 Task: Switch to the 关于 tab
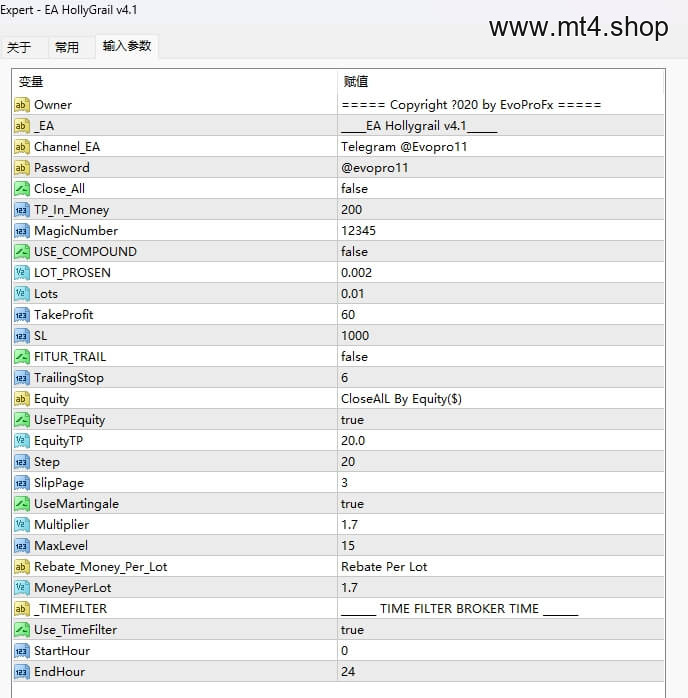[19, 47]
